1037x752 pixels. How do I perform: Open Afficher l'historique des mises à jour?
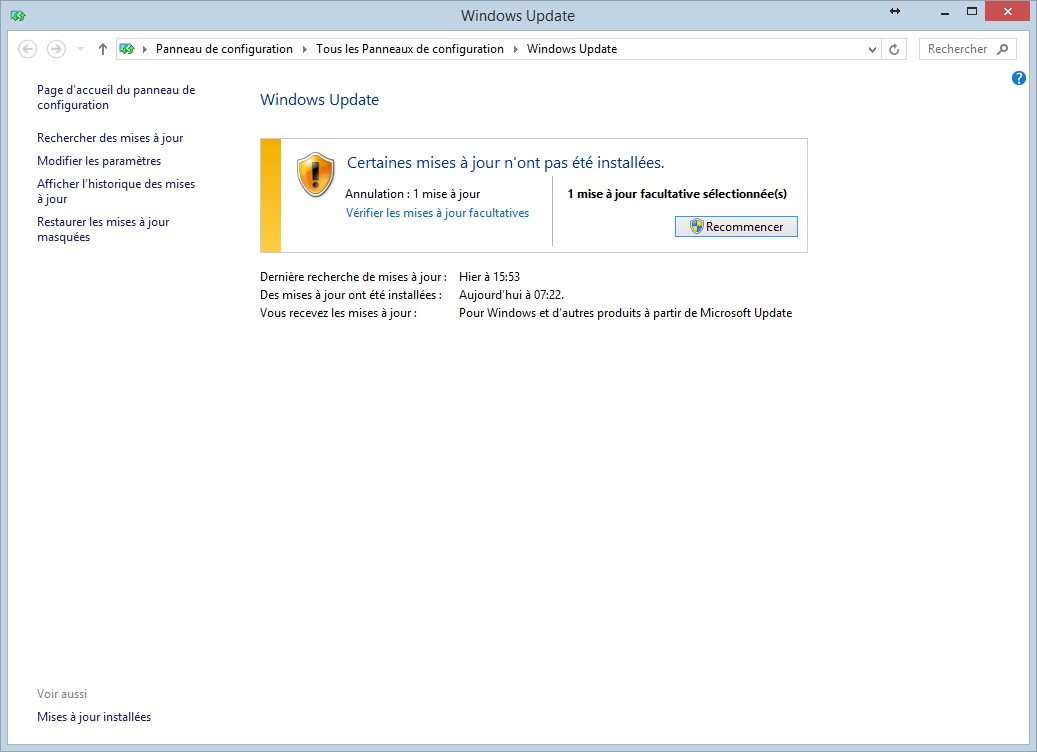coord(116,191)
